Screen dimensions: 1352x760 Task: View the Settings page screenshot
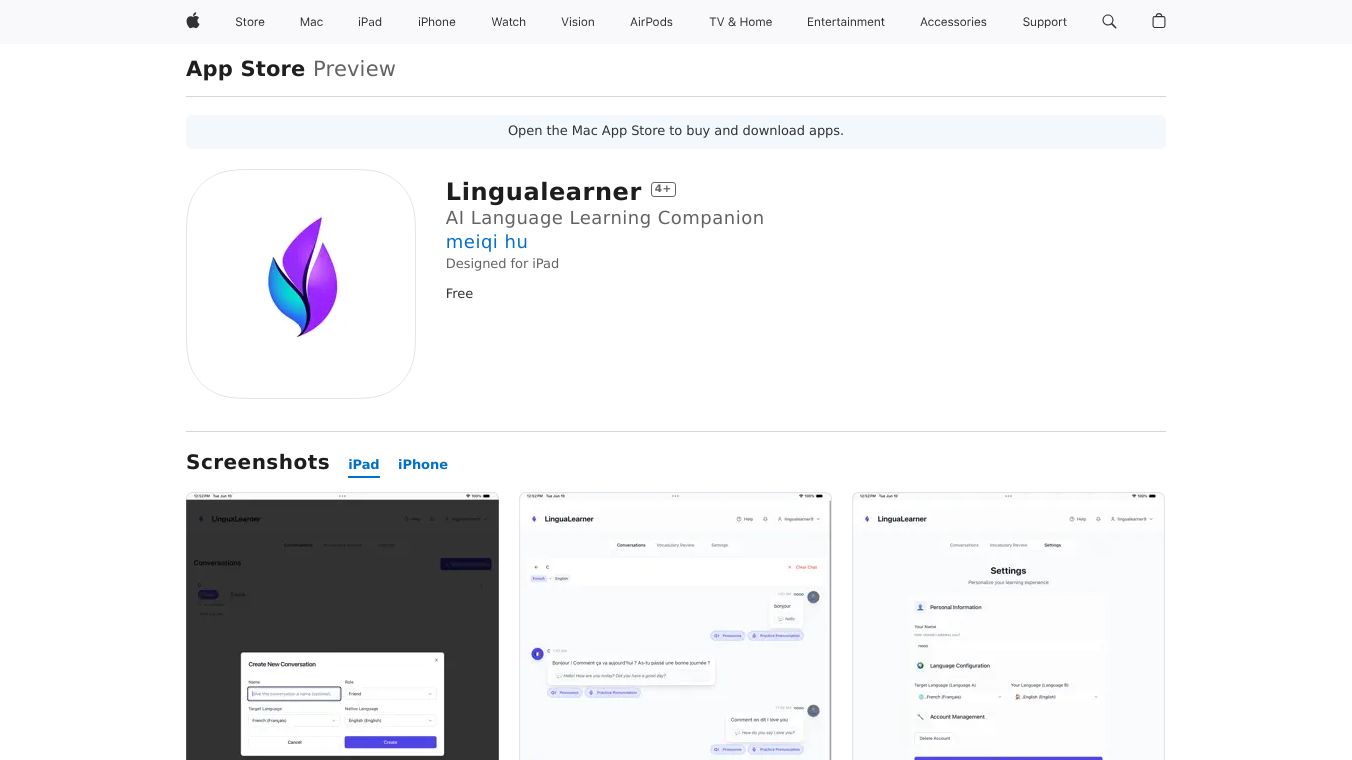pos(1008,626)
